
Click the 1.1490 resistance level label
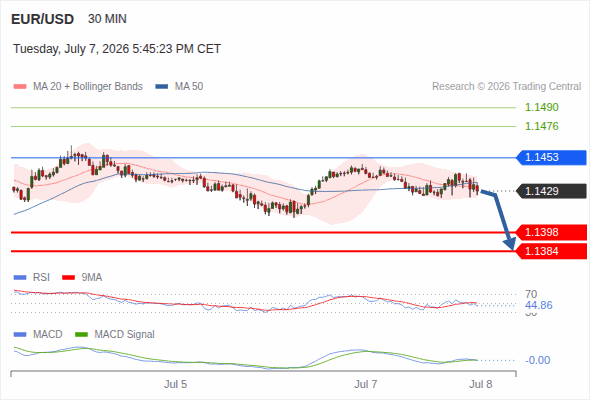(541, 107)
